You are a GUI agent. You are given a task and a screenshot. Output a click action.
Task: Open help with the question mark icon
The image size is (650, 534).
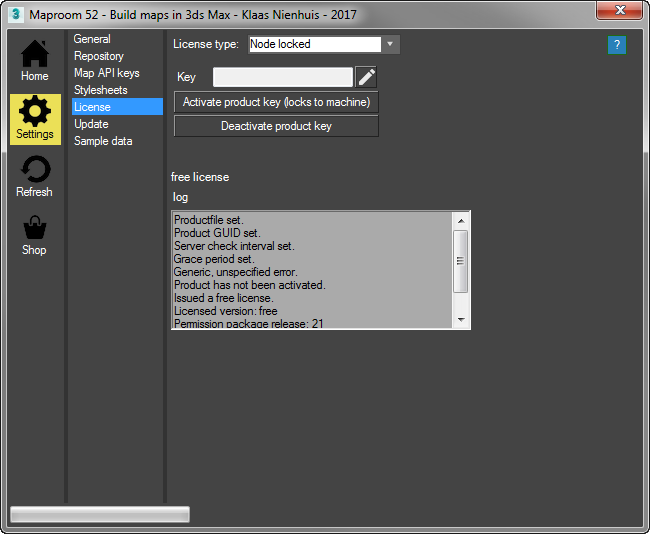(616, 45)
